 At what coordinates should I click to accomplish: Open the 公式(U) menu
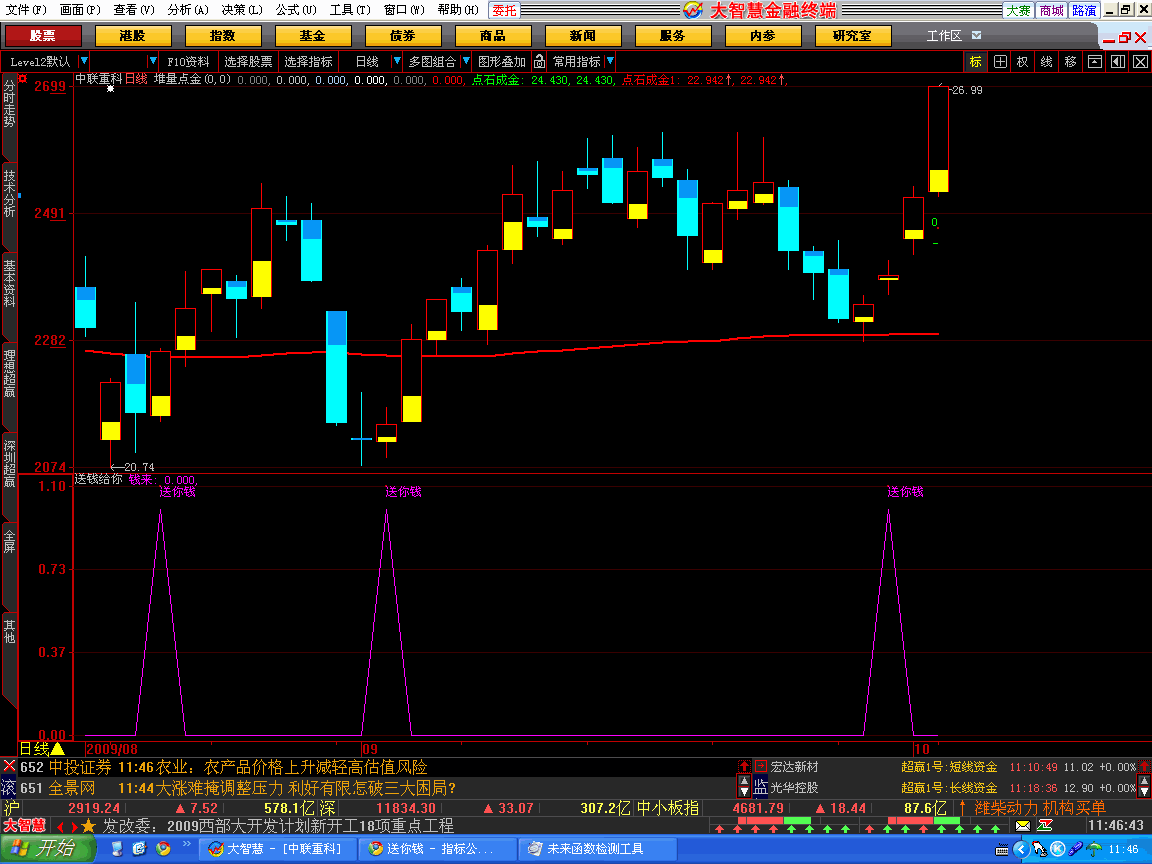pyautogui.click(x=296, y=10)
